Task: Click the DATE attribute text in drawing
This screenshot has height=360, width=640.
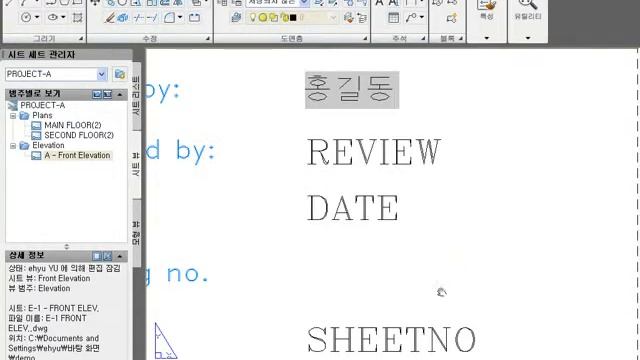Action: [x=353, y=208]
